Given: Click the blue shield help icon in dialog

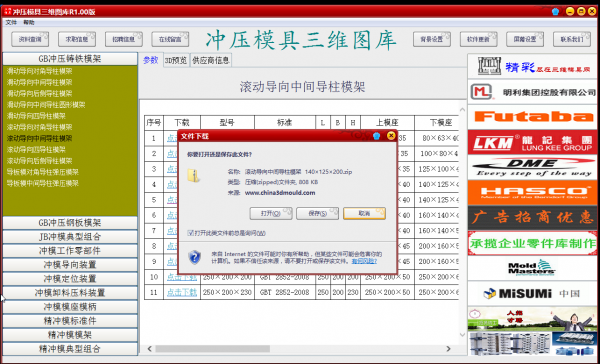Looking at the screenshot, I should [x=195, y=257].
